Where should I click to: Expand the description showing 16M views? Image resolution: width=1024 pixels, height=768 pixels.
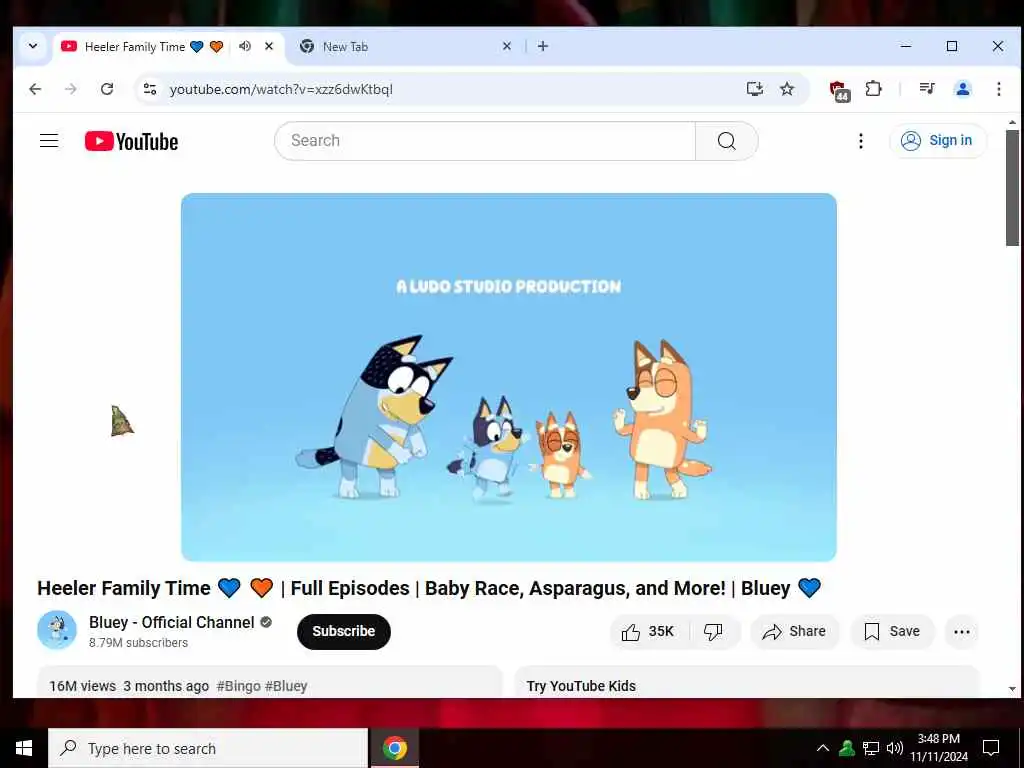coord(270,683)
